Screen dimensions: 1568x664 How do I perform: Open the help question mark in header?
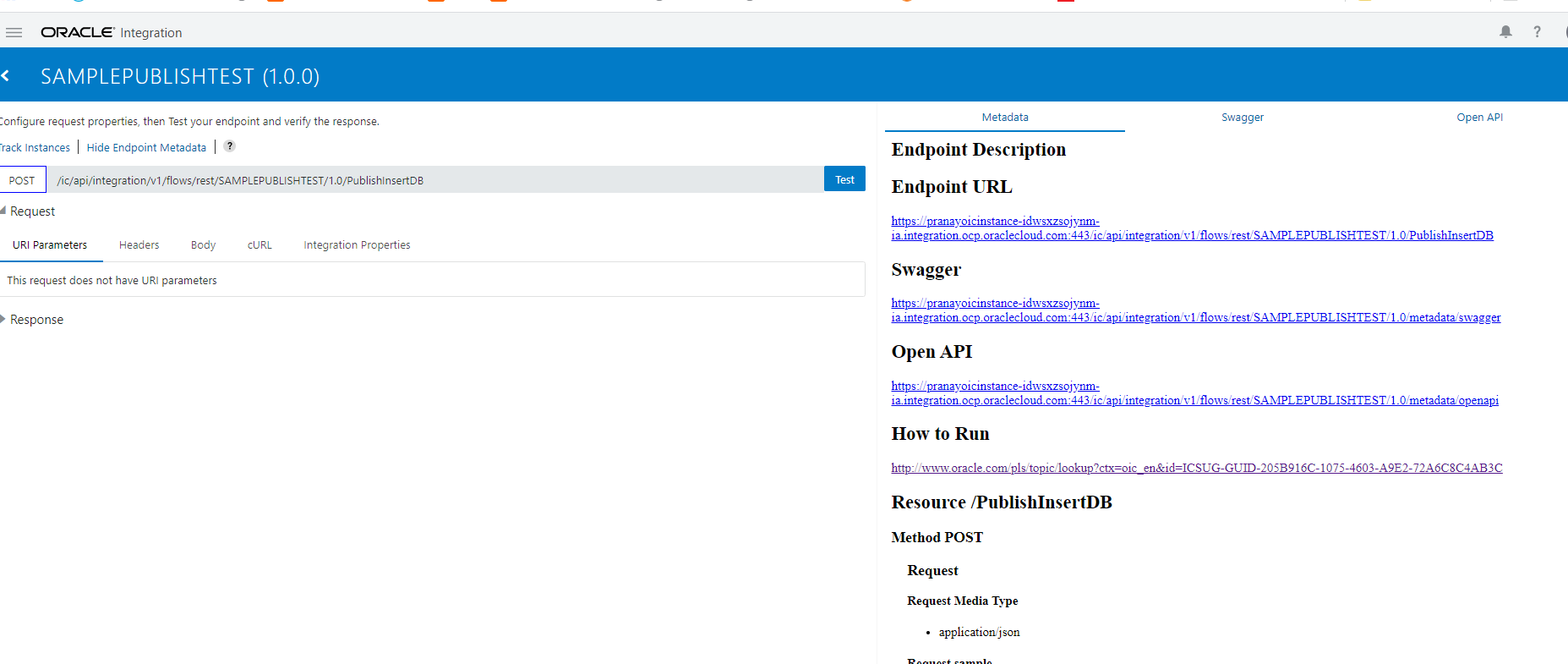1537,32
